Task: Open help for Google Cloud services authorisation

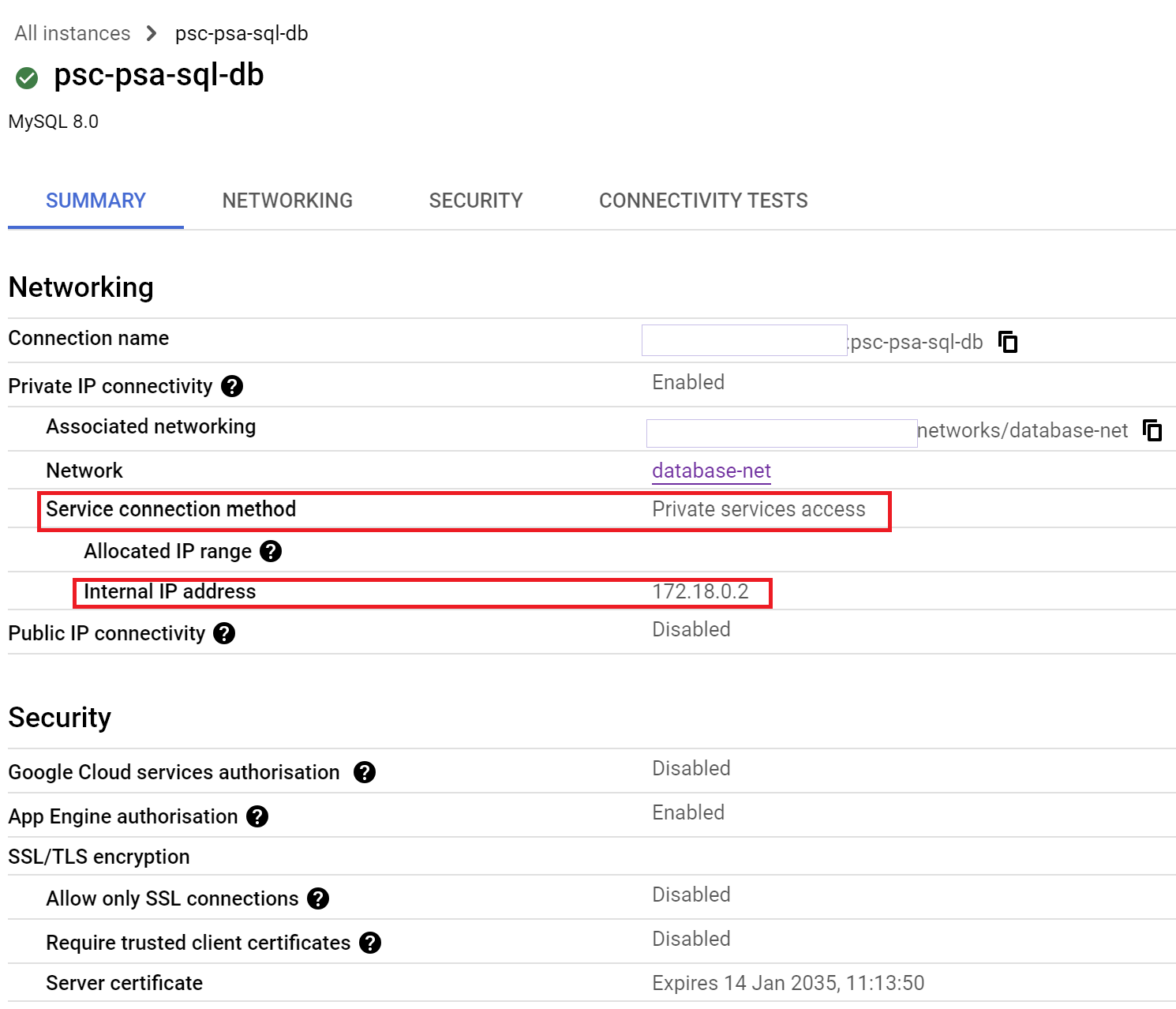Action: click(365, 772)
